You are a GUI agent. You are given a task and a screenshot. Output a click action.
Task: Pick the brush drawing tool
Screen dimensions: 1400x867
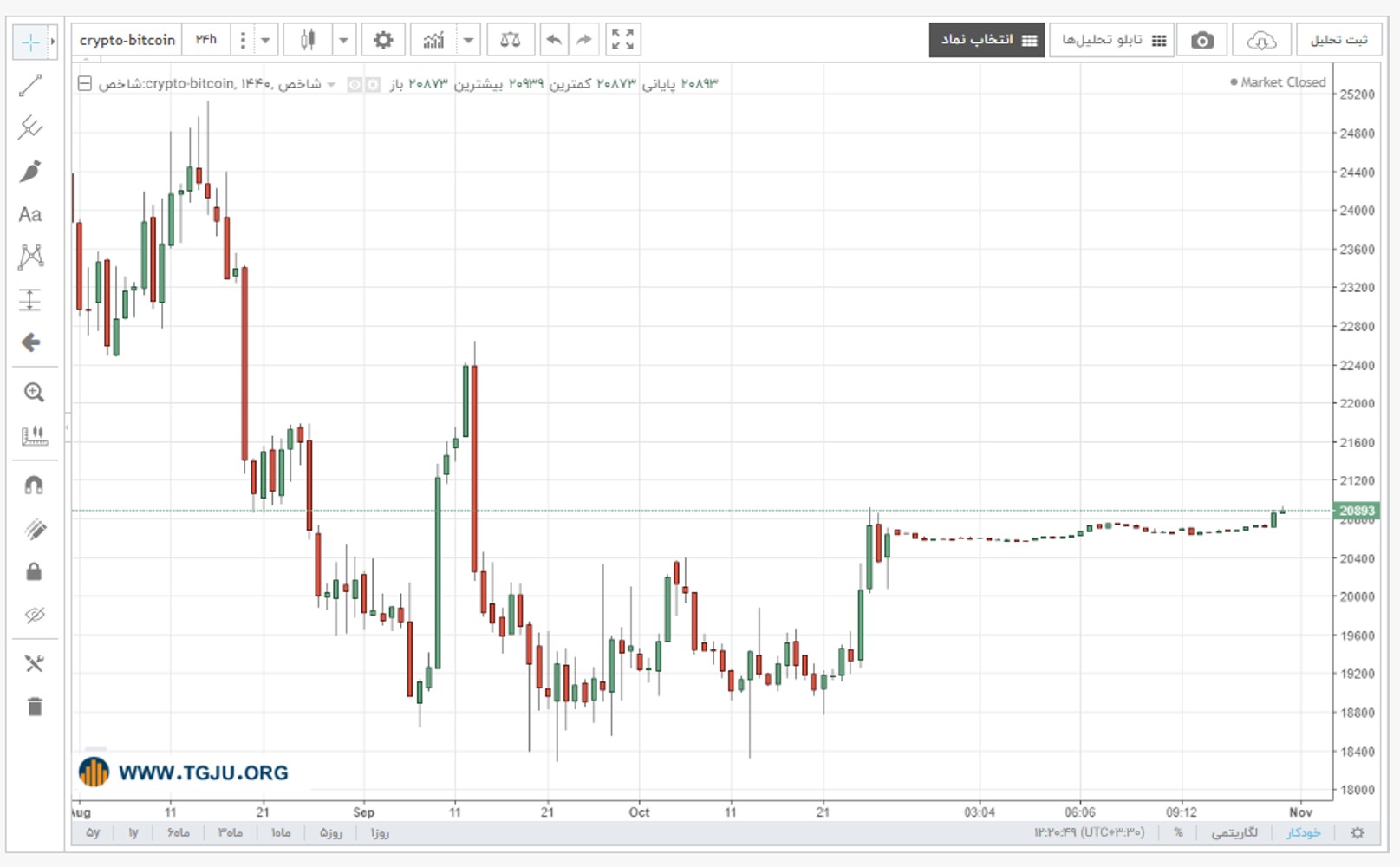click(30, 171)
